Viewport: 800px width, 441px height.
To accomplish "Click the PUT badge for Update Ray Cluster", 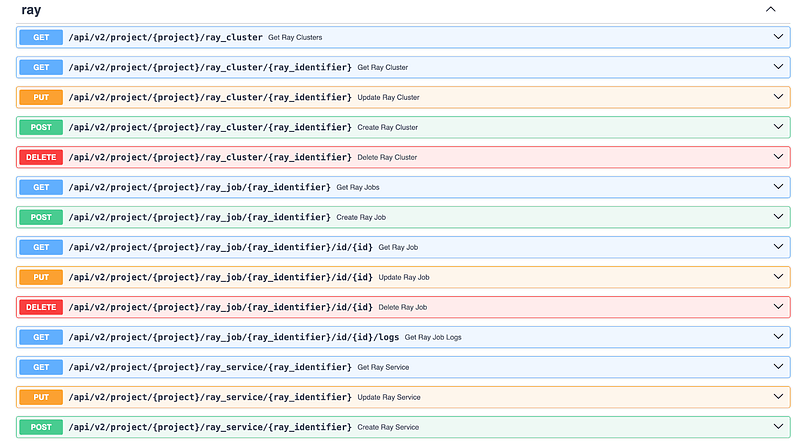I will (x=41, y=97).
